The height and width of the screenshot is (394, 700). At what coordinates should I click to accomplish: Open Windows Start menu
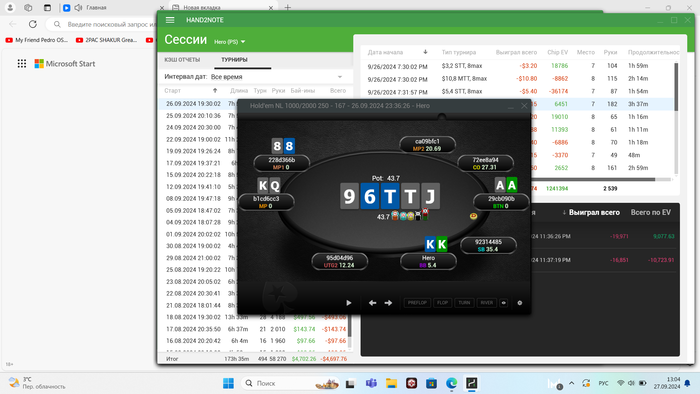coord(228,383)
